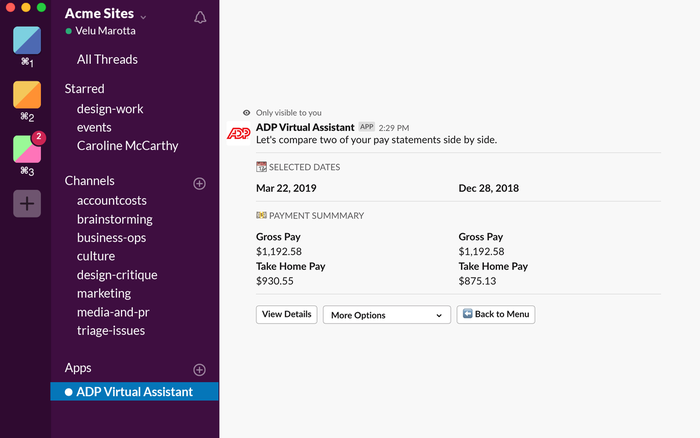Click Gross Pay label under Dec 28, 2018
Screen dimensions: 700x438
[481, 237]
